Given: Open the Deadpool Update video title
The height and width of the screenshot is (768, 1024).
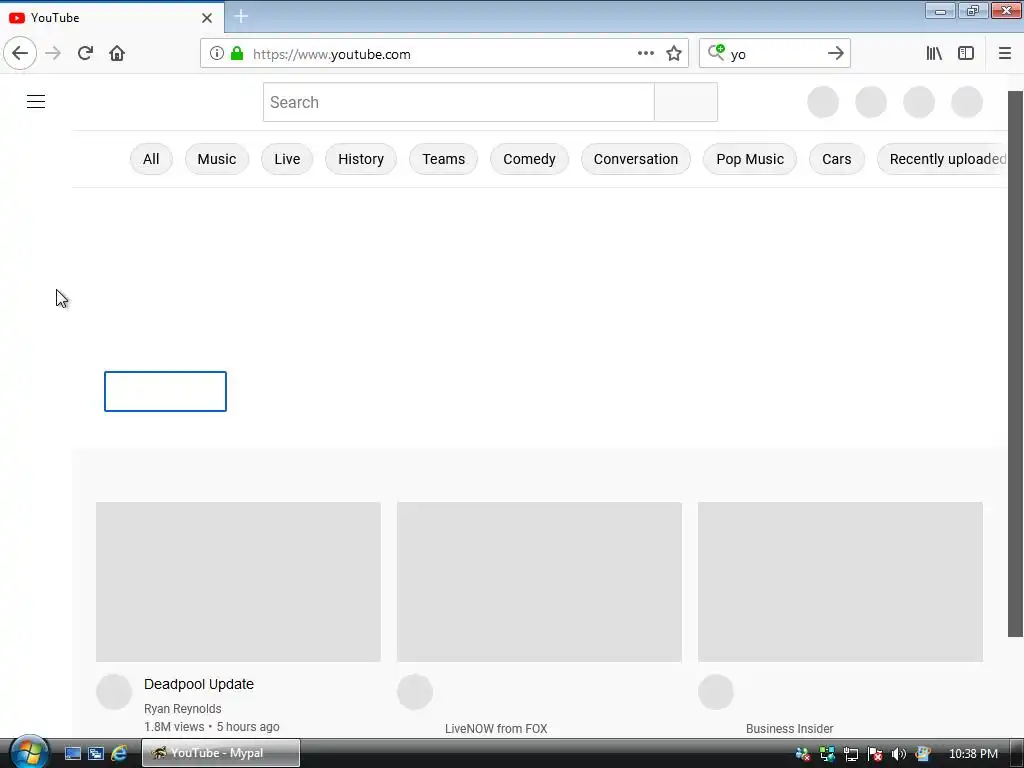Looking at the screenshot, I should click(x=199, y=684).
